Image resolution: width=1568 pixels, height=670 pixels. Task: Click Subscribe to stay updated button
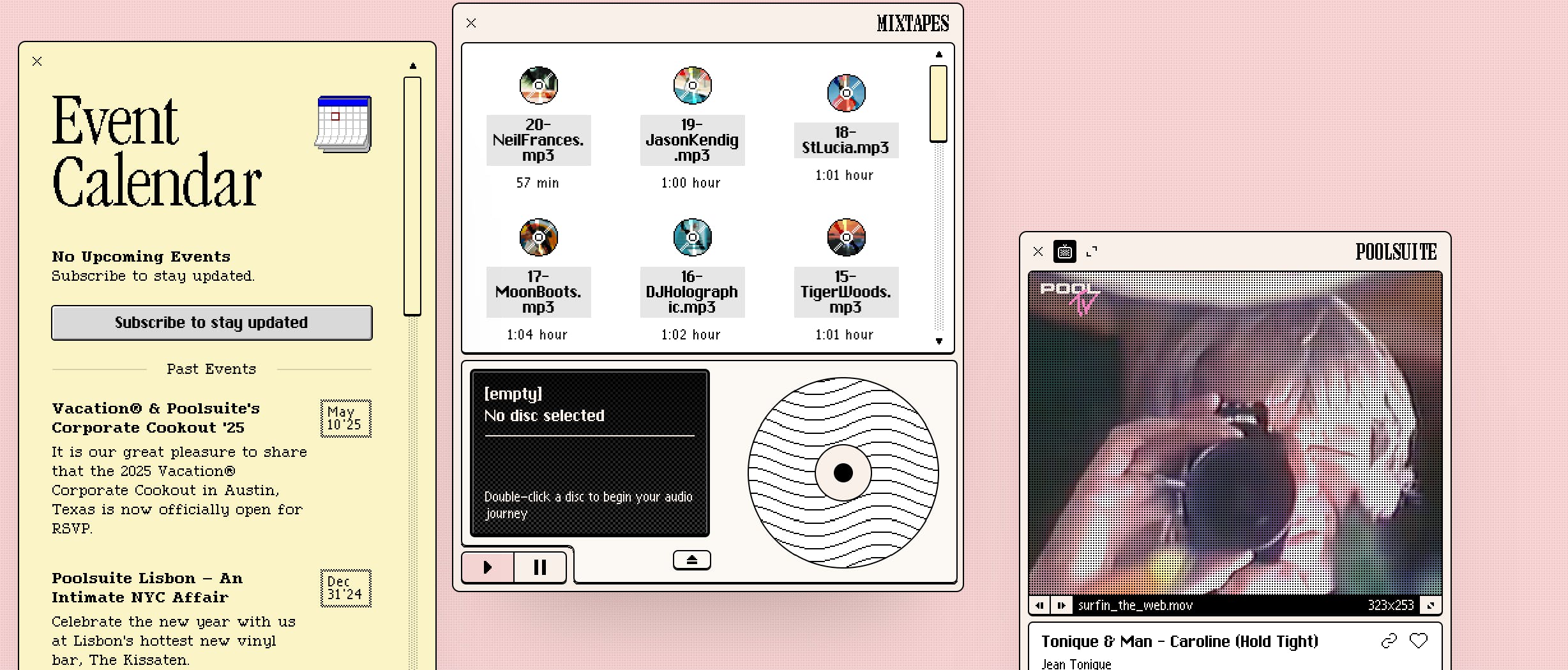[x=211, y=322]
